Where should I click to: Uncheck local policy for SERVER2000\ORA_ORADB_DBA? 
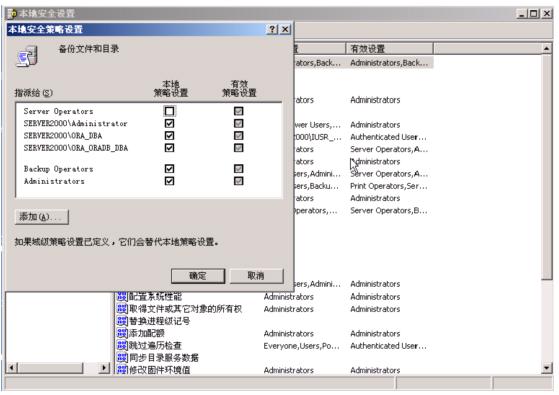coord(169,148)
